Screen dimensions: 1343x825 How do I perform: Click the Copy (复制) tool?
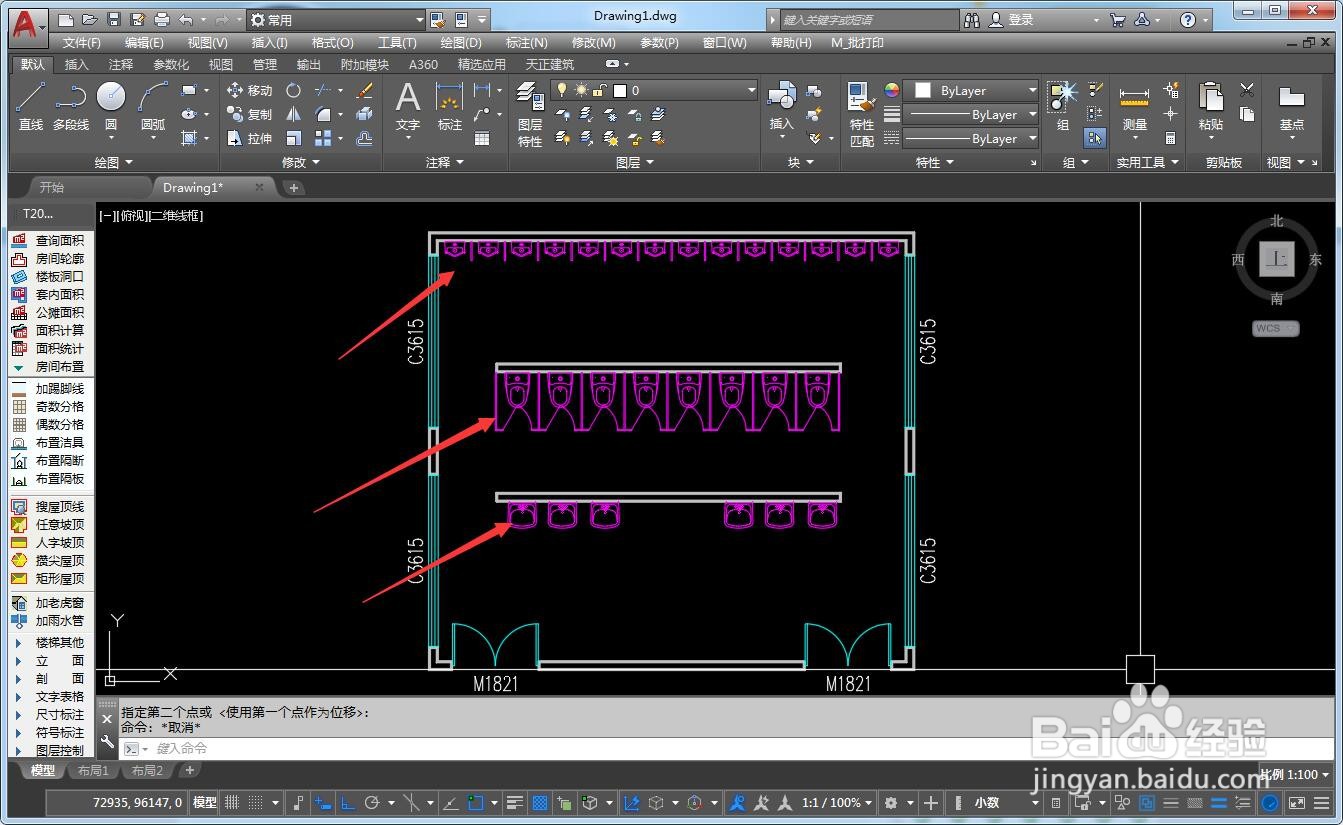[x=249, y=114]
